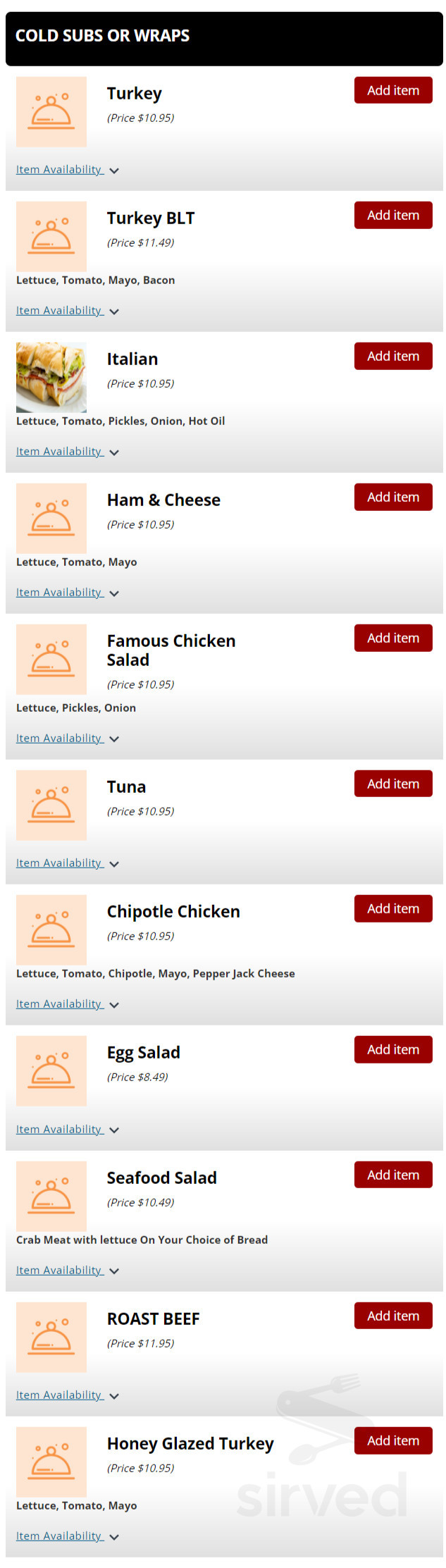446x1568 pixels.
Task: Select the Cold Subs or Wraps header
Action: (103, 36)
